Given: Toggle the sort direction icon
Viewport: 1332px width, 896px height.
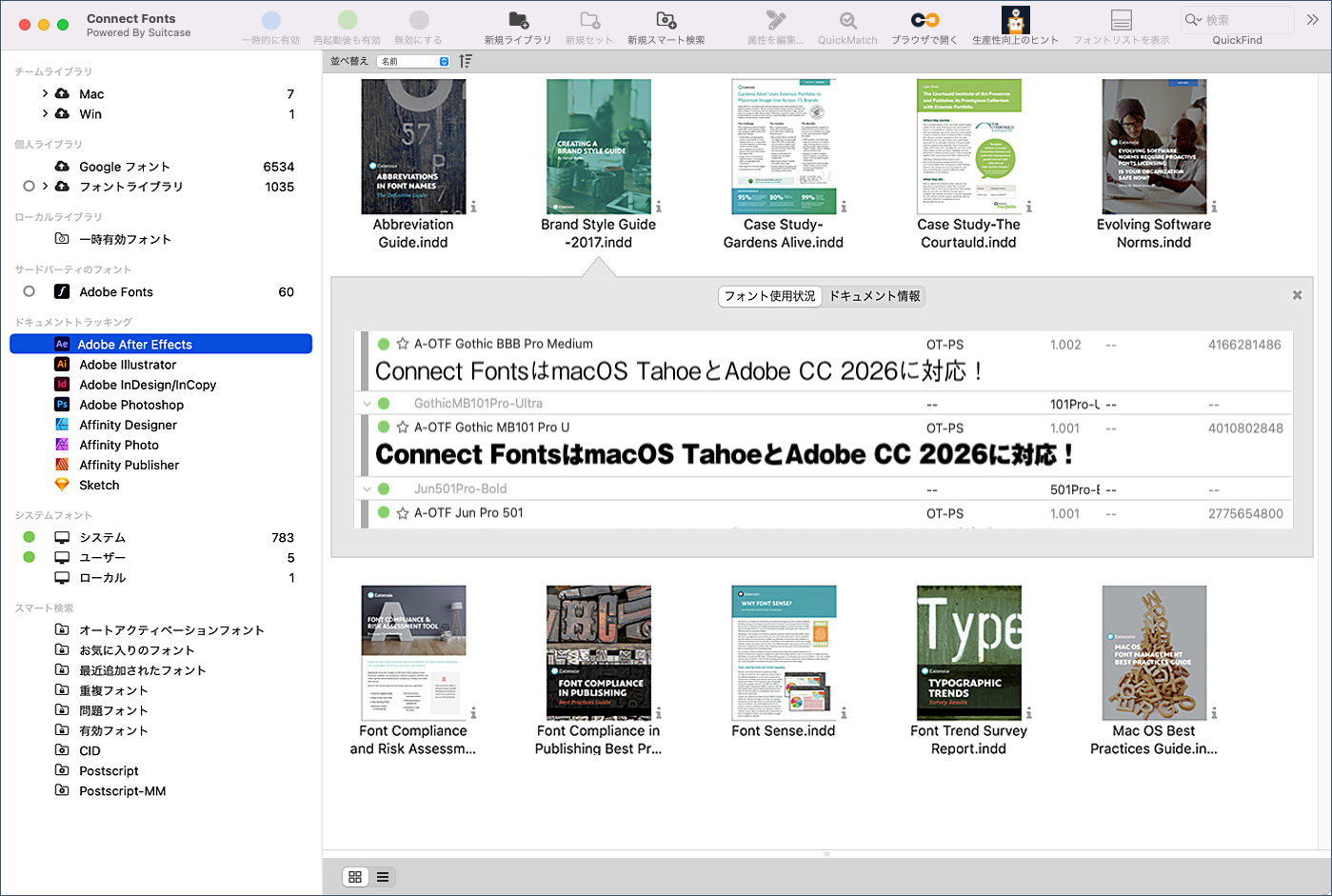Looking at the screenshot, I should [x=466, y=60].
